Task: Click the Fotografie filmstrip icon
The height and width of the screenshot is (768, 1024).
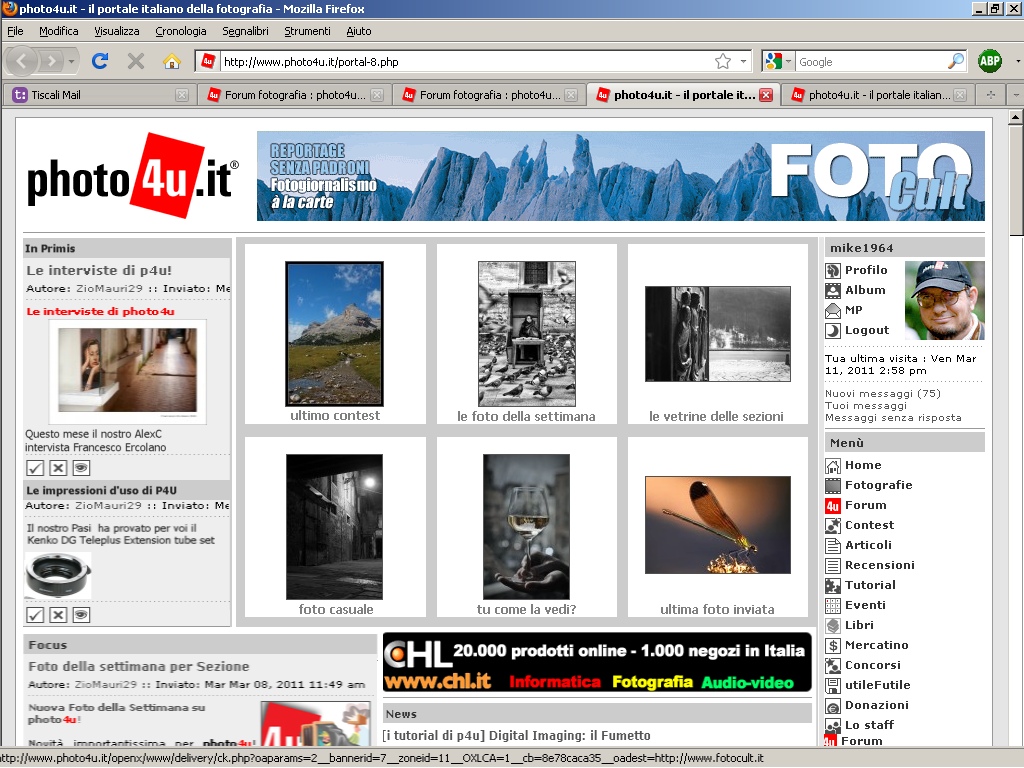Action: pos(833,485)
